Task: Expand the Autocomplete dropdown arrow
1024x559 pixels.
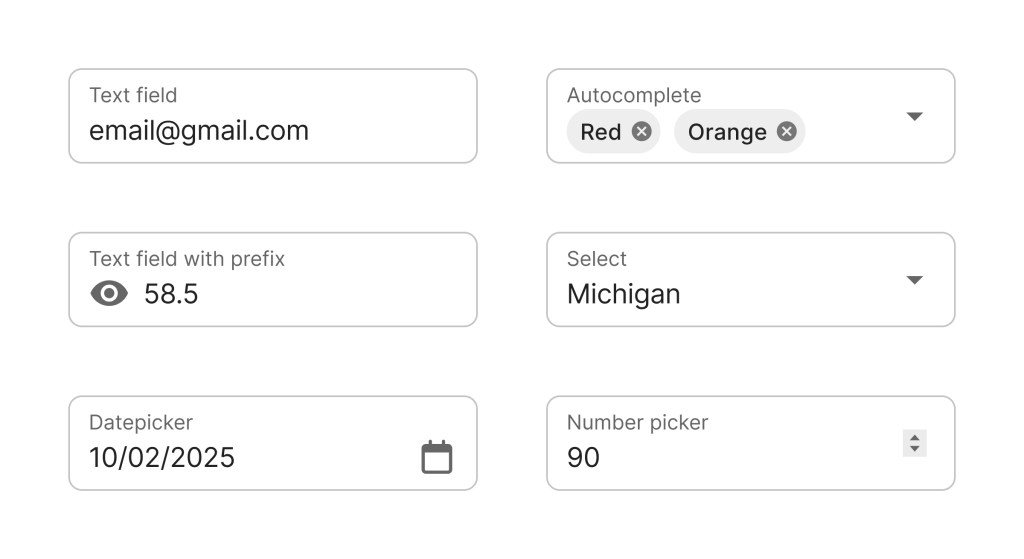Action: click(x=913, y=116)
